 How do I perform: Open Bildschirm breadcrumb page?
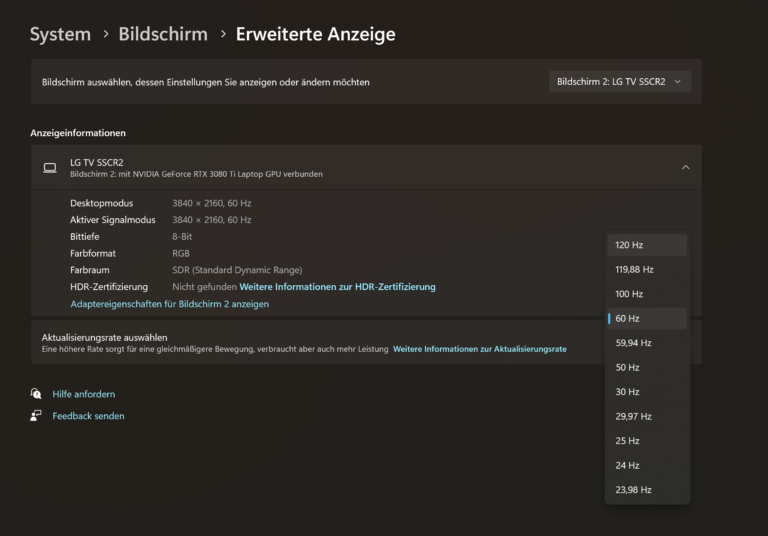(x=163, y=34)
